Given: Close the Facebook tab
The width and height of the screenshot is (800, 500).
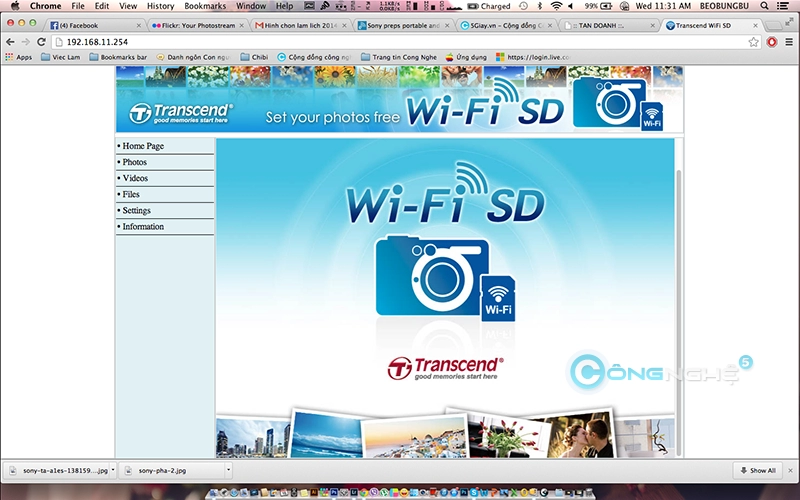Looking at the screenshot, I should [x=138, y=26].
